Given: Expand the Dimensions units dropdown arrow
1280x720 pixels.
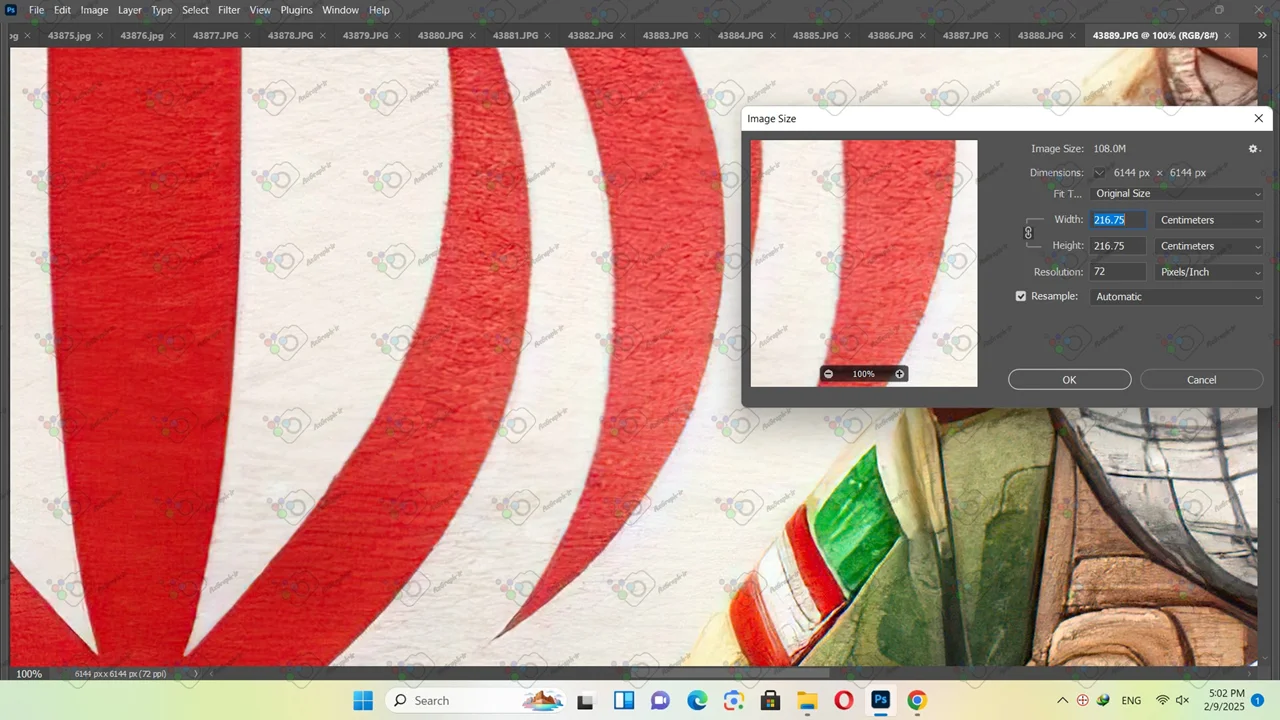Looking at the screenshot, I should pyautogui.click(x=1100, y=173).
